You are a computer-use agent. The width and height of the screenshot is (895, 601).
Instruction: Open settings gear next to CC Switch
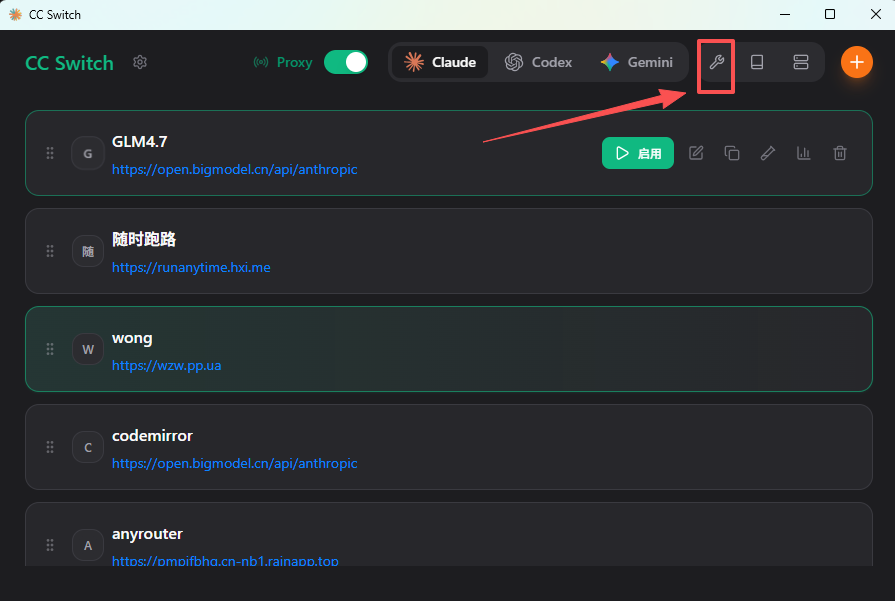point(140,62)
